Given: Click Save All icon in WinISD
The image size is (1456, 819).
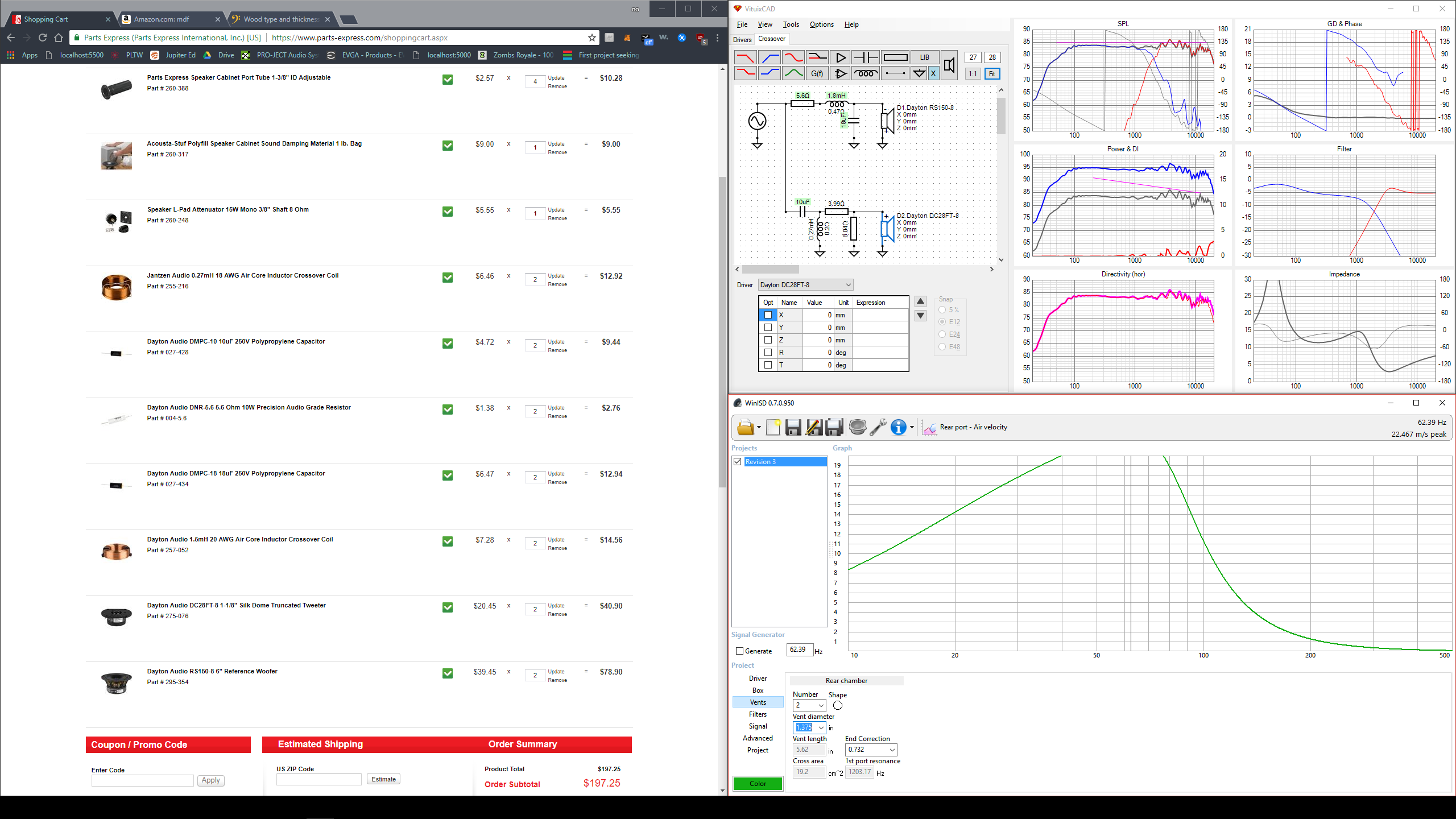Looking at the screenshot, I should [834, 427].
